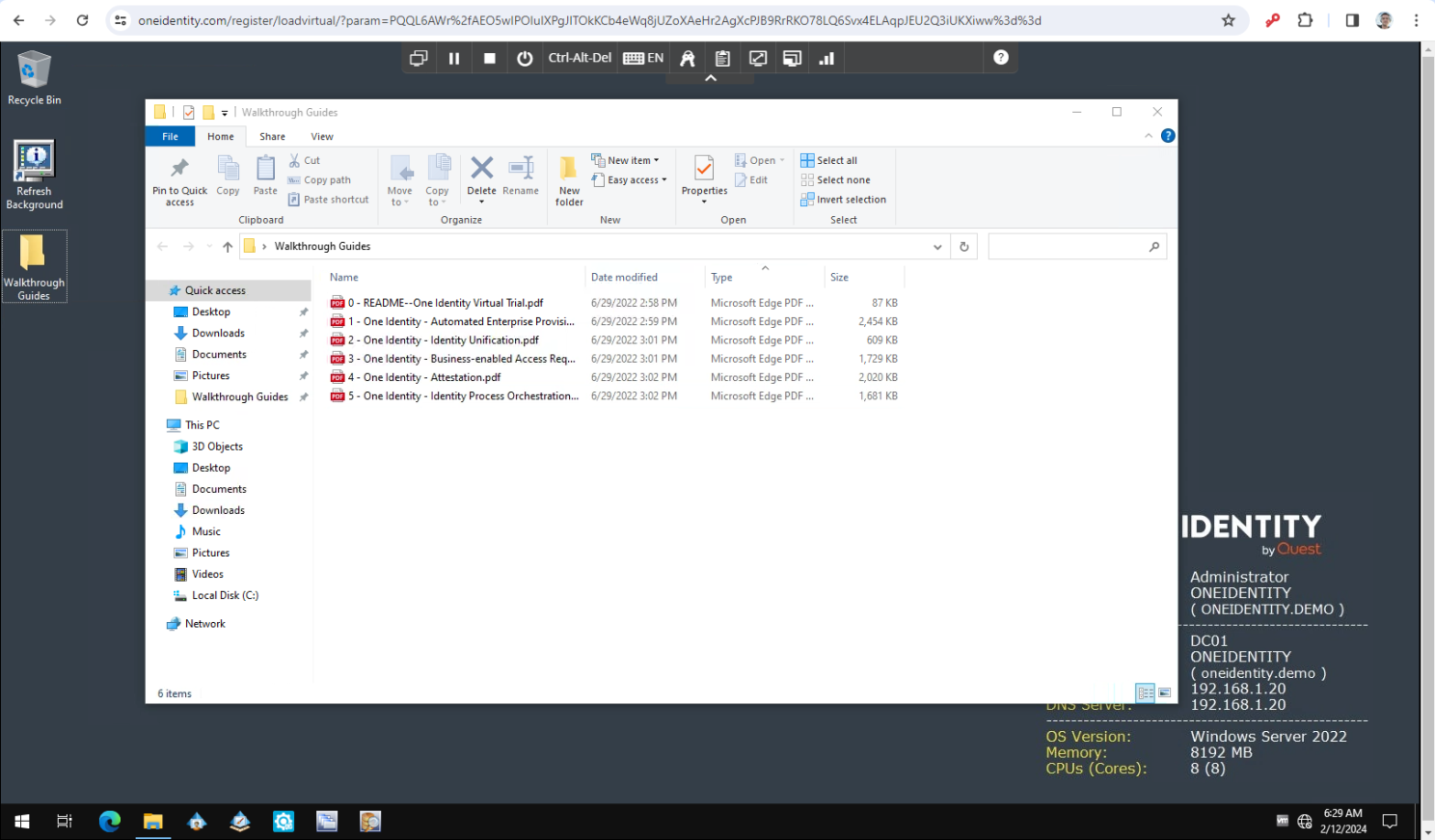Click the Explorer search box
1435x840 pixels.
click(x=1077, y=247)
